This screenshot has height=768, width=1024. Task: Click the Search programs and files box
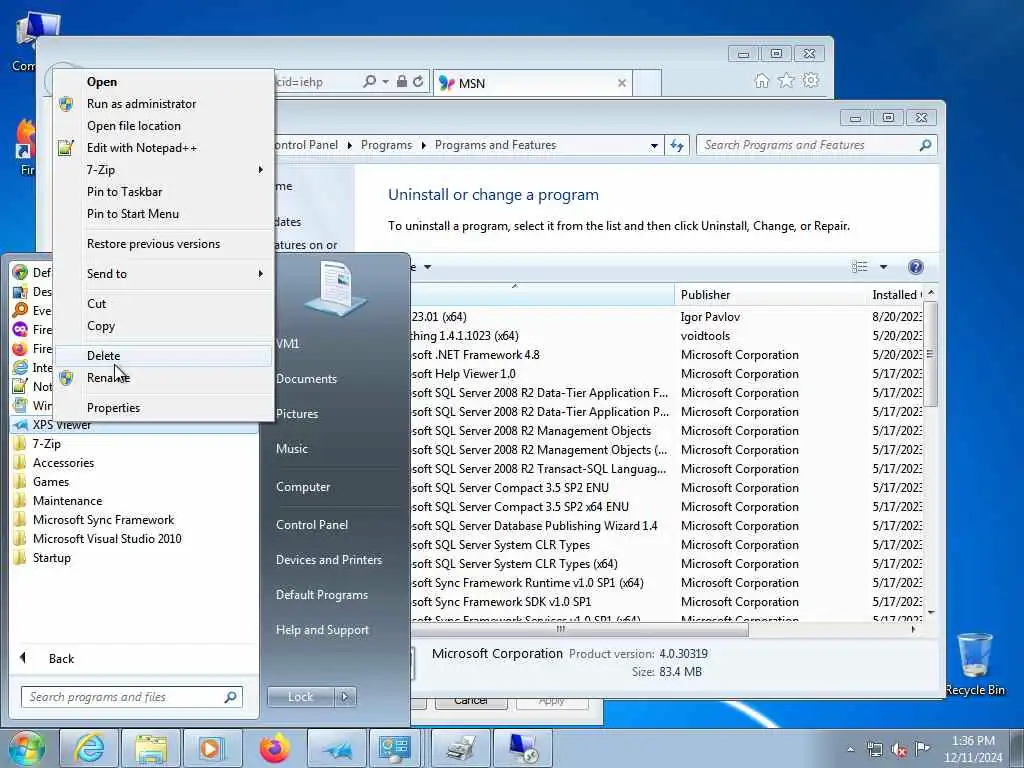[x=131, y=697]
